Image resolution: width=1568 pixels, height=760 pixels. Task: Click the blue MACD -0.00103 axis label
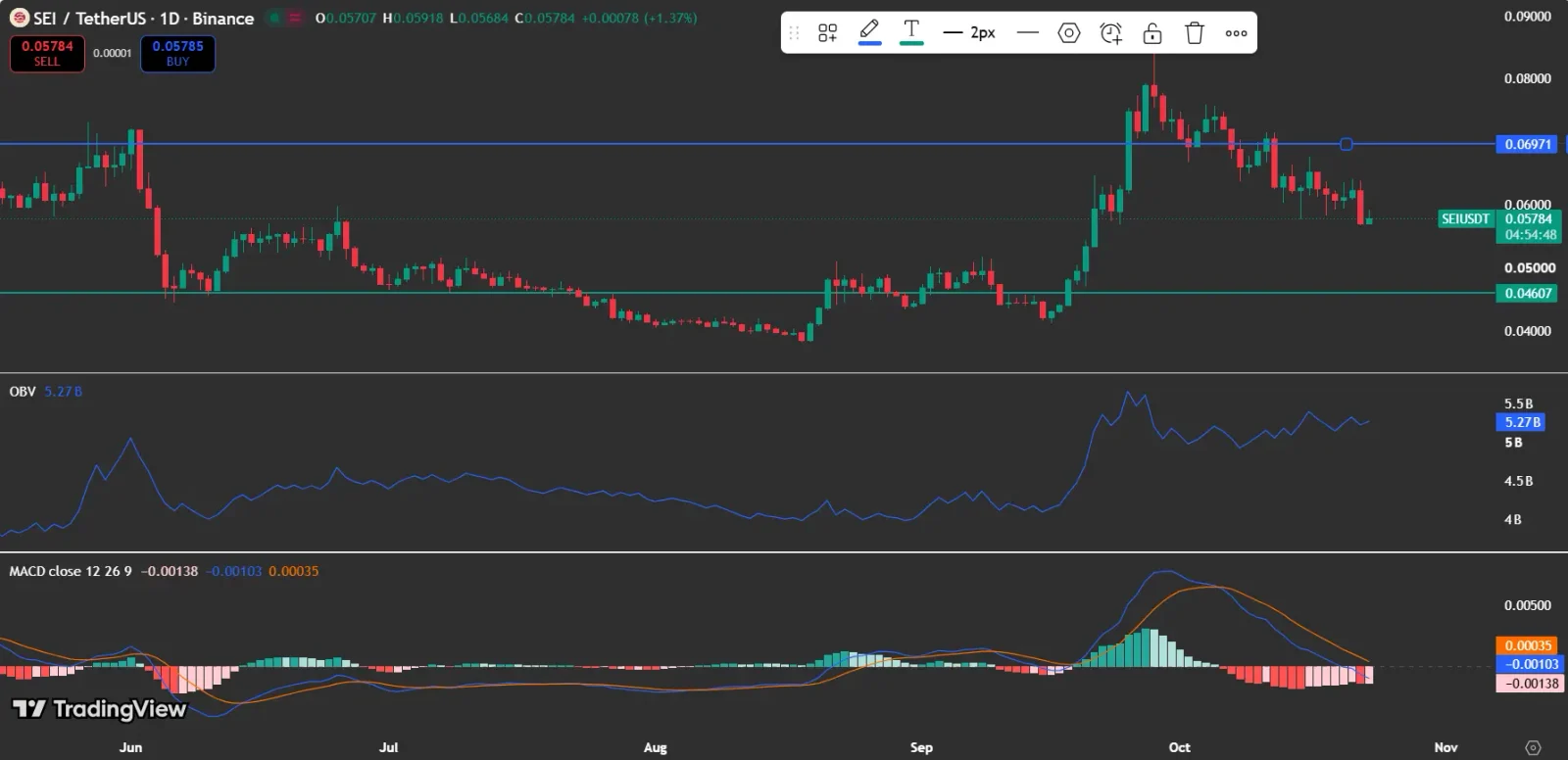click(1531, 664)
